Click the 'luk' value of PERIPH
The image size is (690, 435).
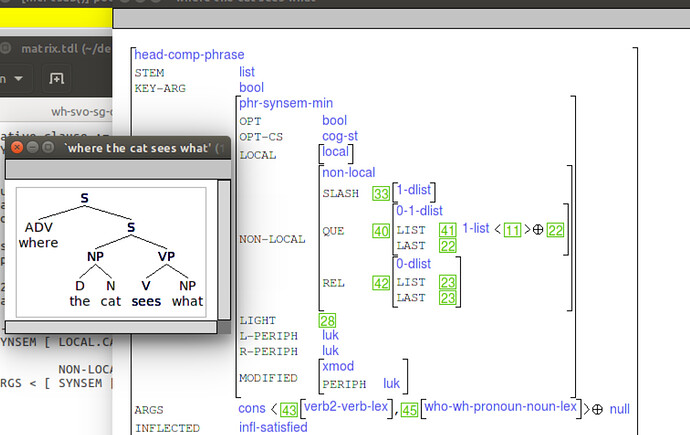tap(391, 384)
